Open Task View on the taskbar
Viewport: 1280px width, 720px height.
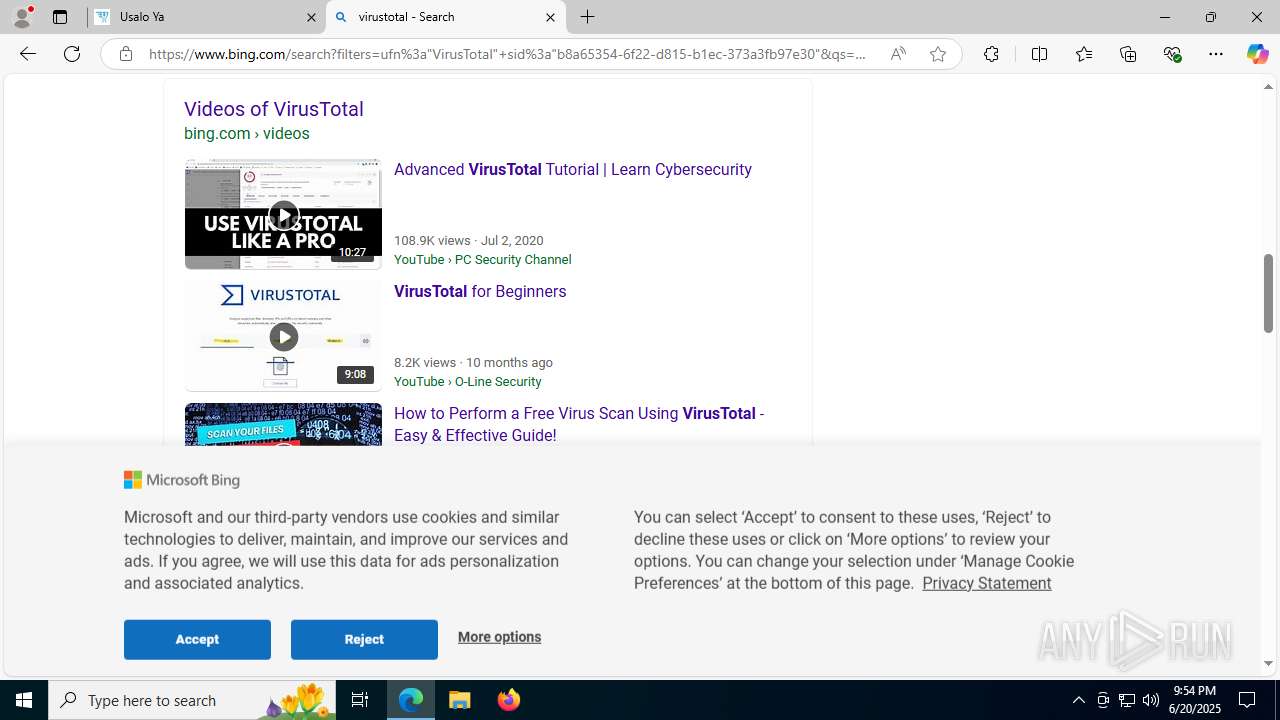360,700
